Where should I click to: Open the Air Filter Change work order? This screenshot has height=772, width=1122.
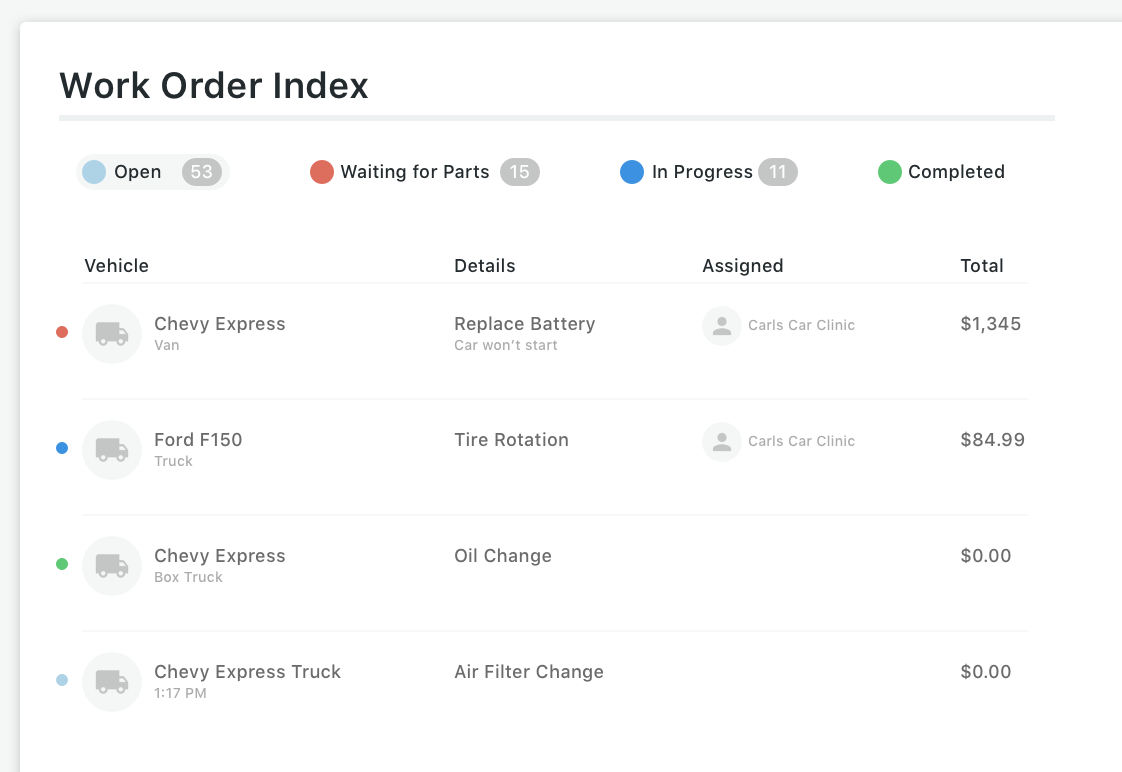[529, 672]
